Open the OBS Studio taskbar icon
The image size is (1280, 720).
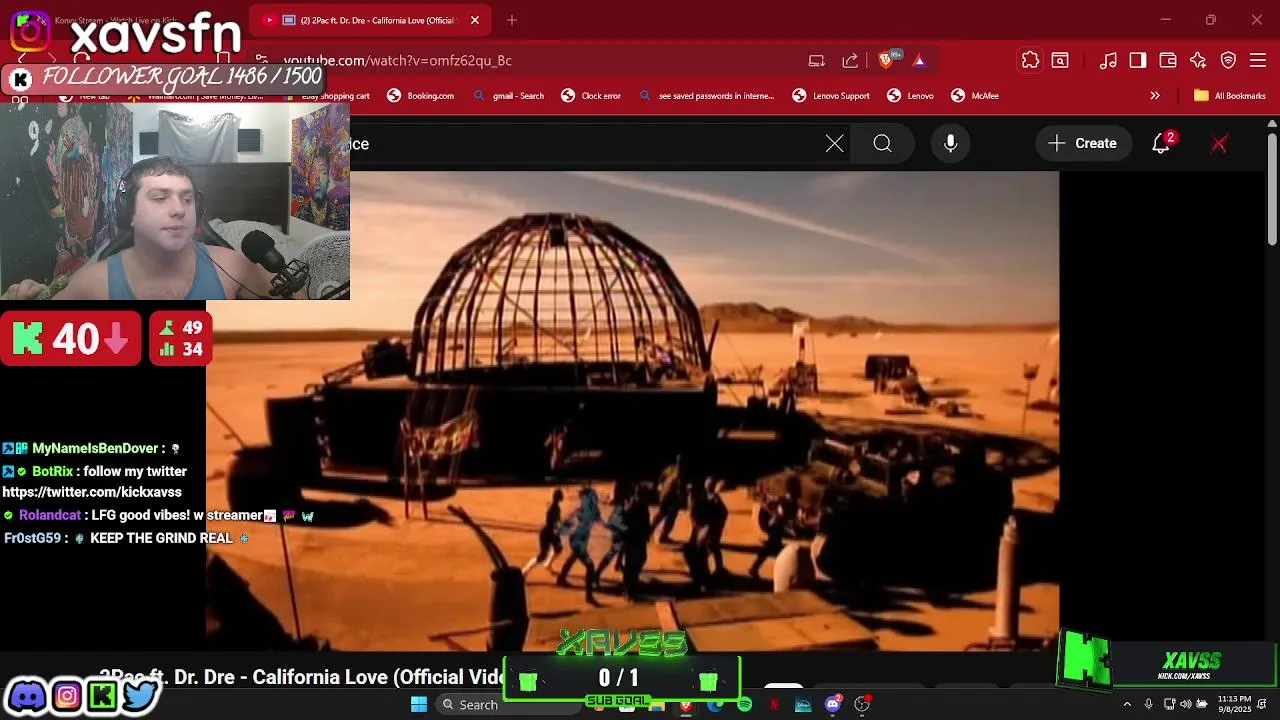(862, 705)
